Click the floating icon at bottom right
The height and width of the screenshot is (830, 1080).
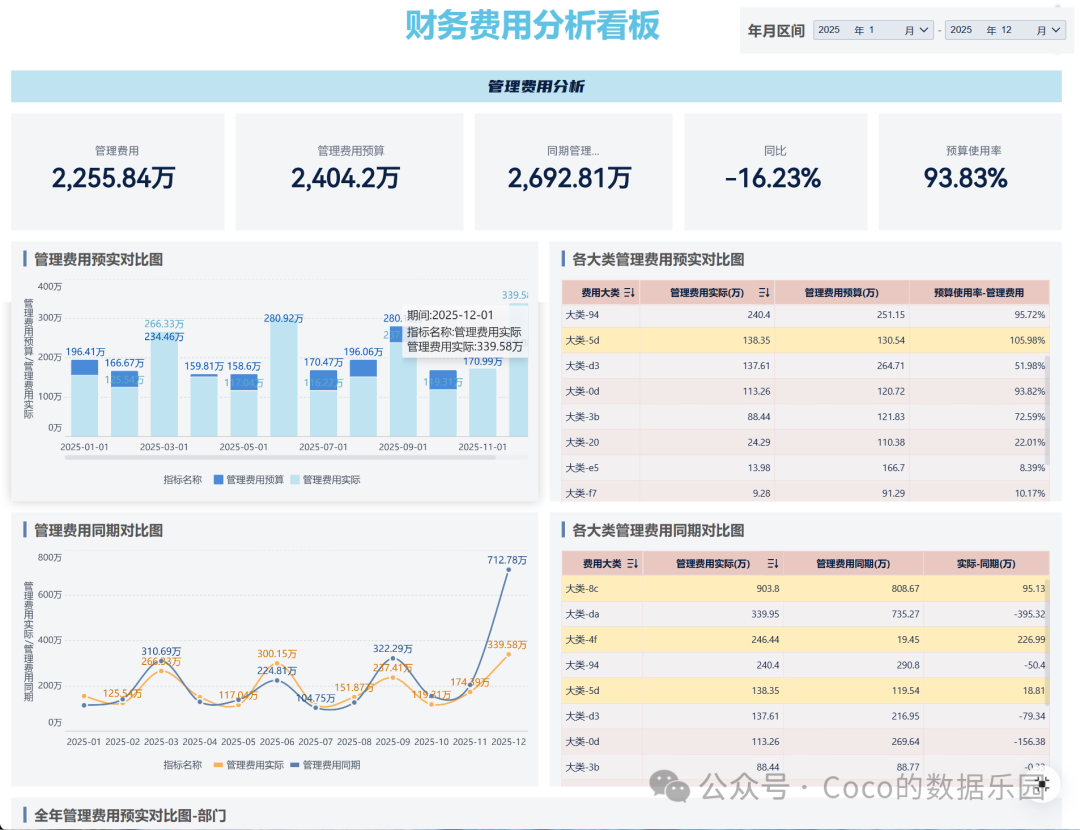coord(1043,784)
